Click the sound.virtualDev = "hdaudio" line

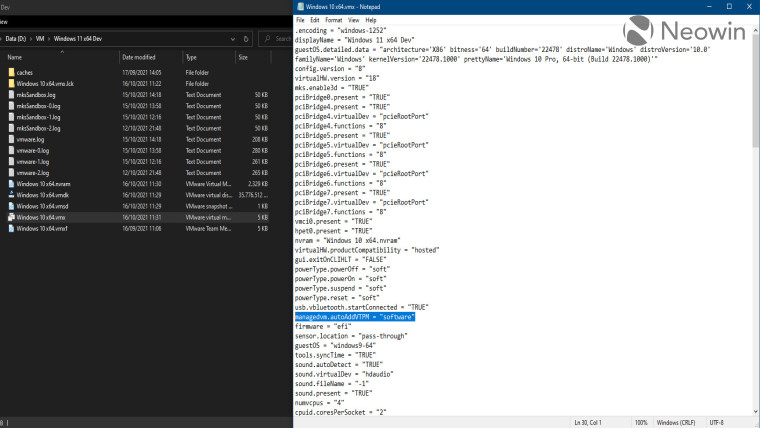click(344, 374)
